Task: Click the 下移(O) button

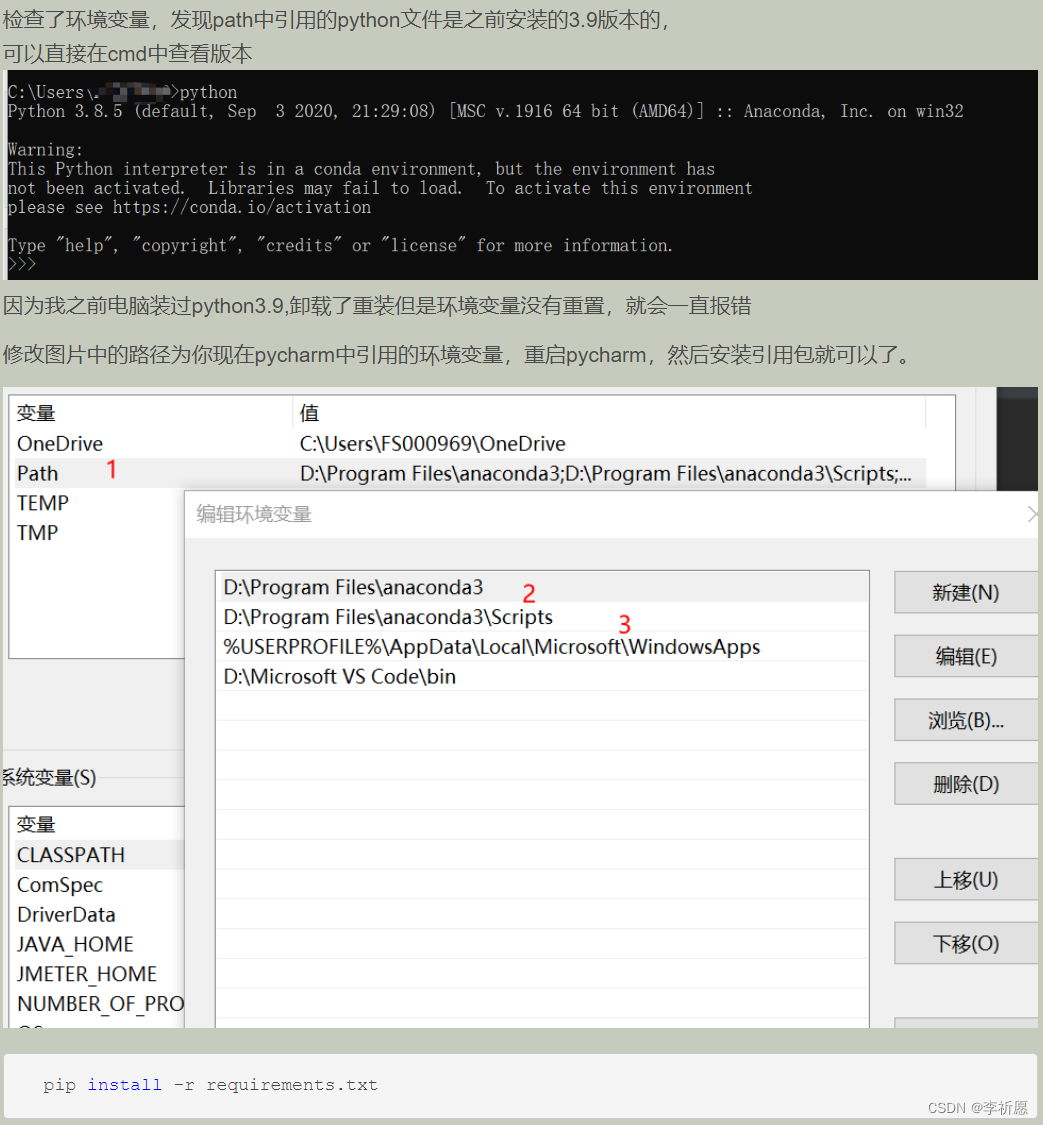Action: (964, 942)
